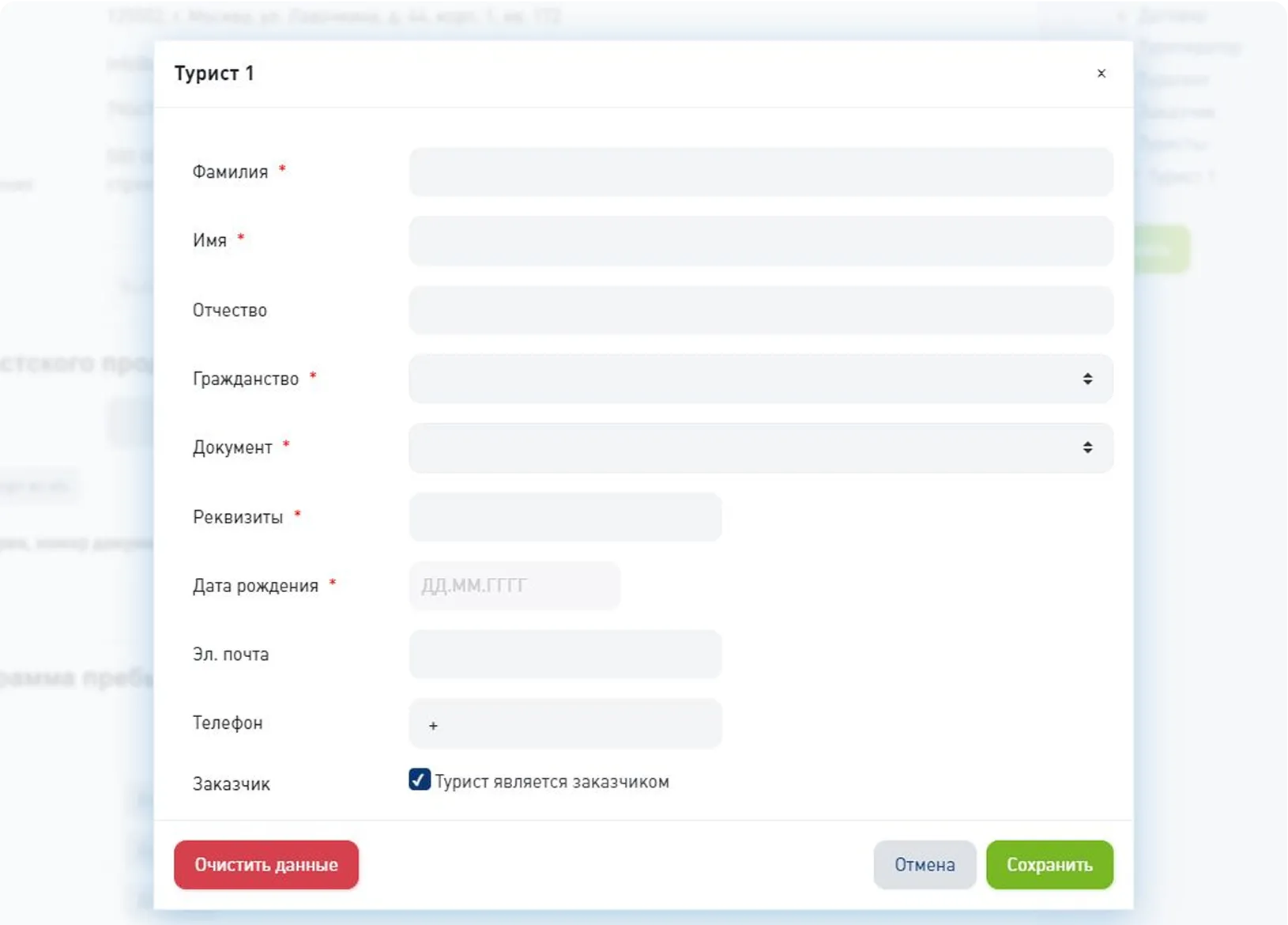1288x925 pixels.
Task: Click the up-down arrows icon in Гражданство
Action: coord(1087,379)
